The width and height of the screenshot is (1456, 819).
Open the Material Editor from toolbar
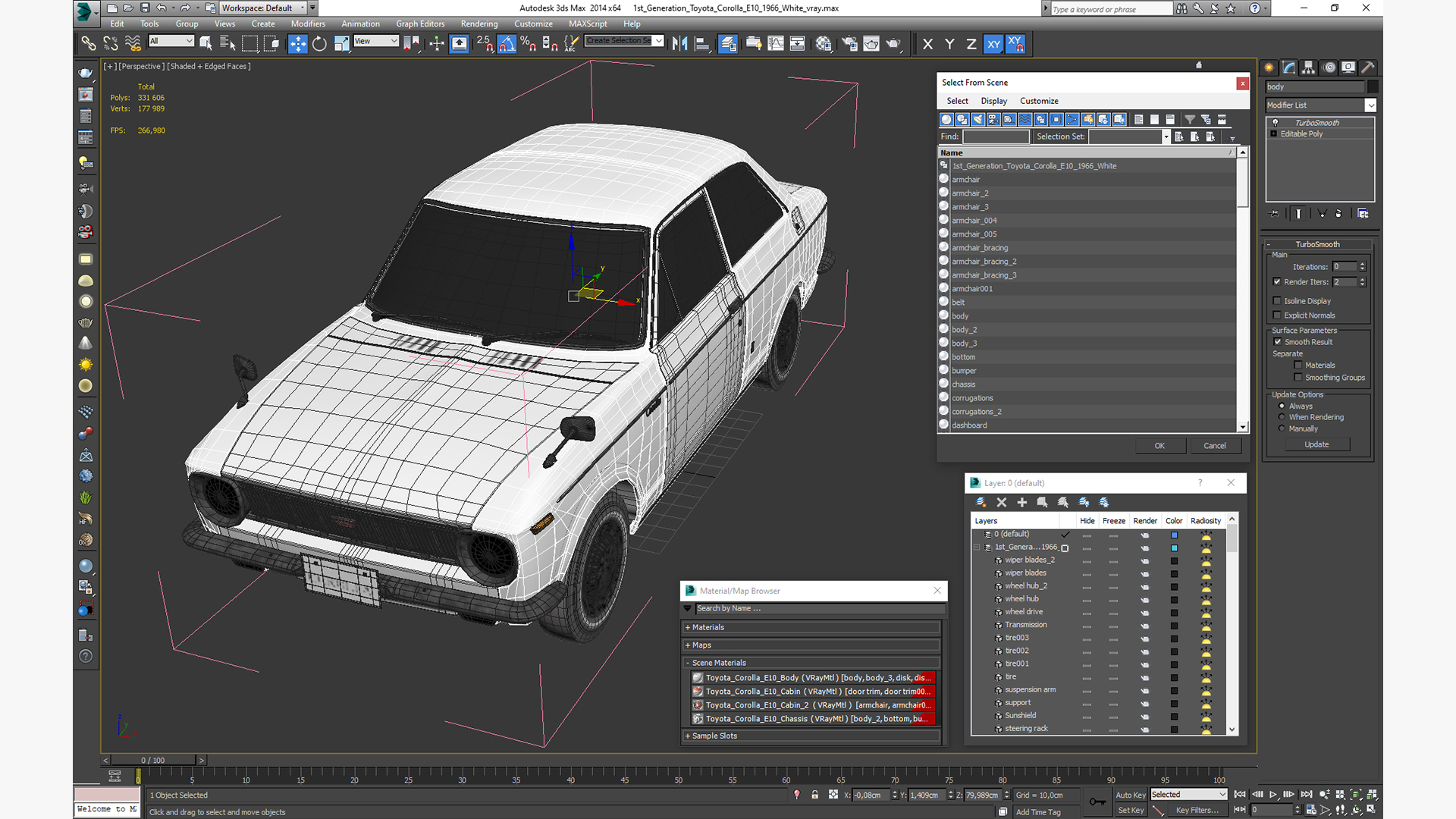tap(824, 44)
